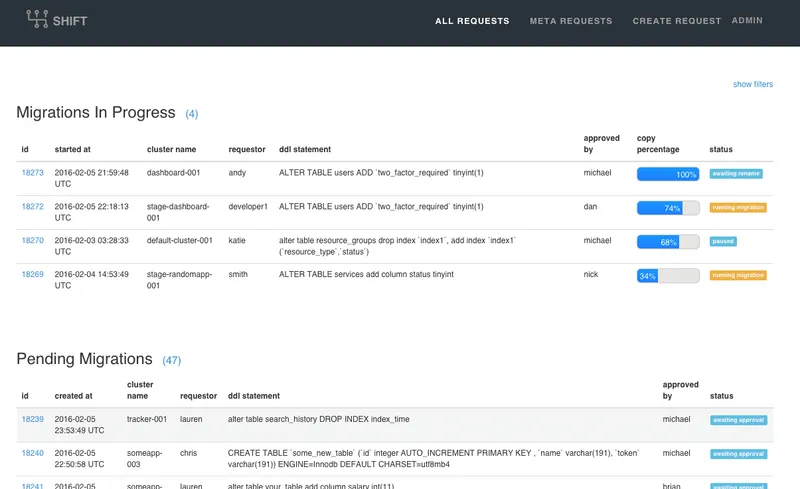Open migration 18273
The height and width of the screenshot is (489, 800).
coord(33,173)
